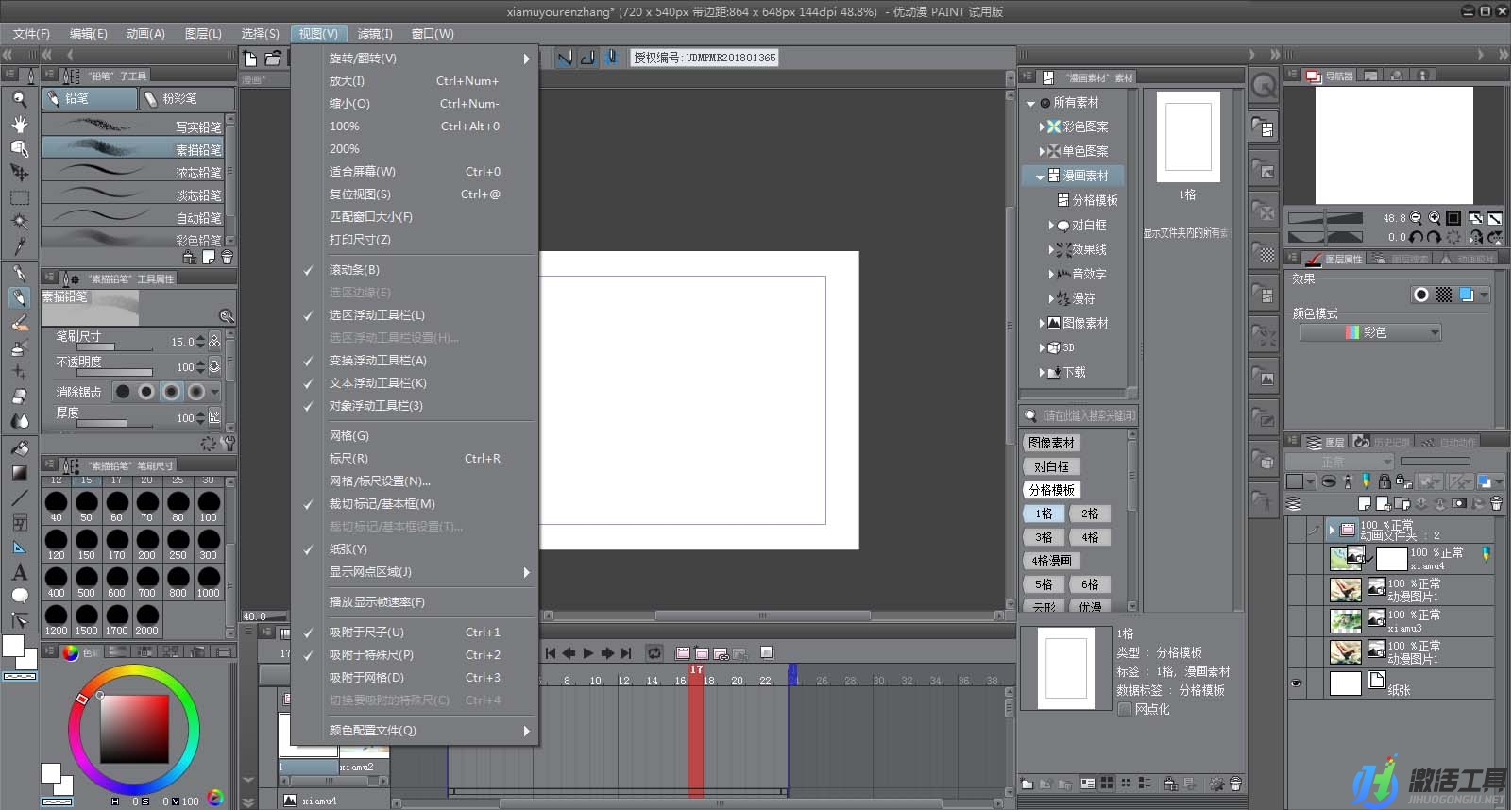Viewport: 1512px width, 810px height.
Task: Check the 网点化 checkbox
Action: [1125, 709]
